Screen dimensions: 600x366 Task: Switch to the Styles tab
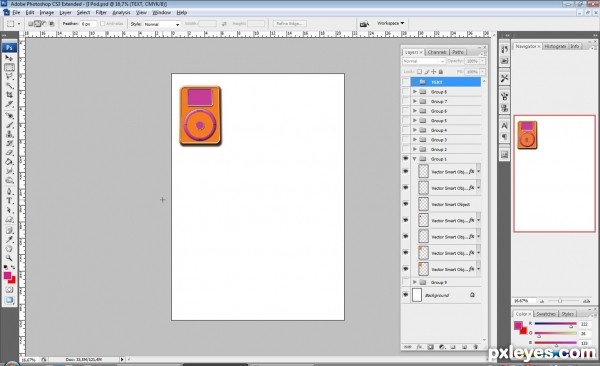point(567,314)
